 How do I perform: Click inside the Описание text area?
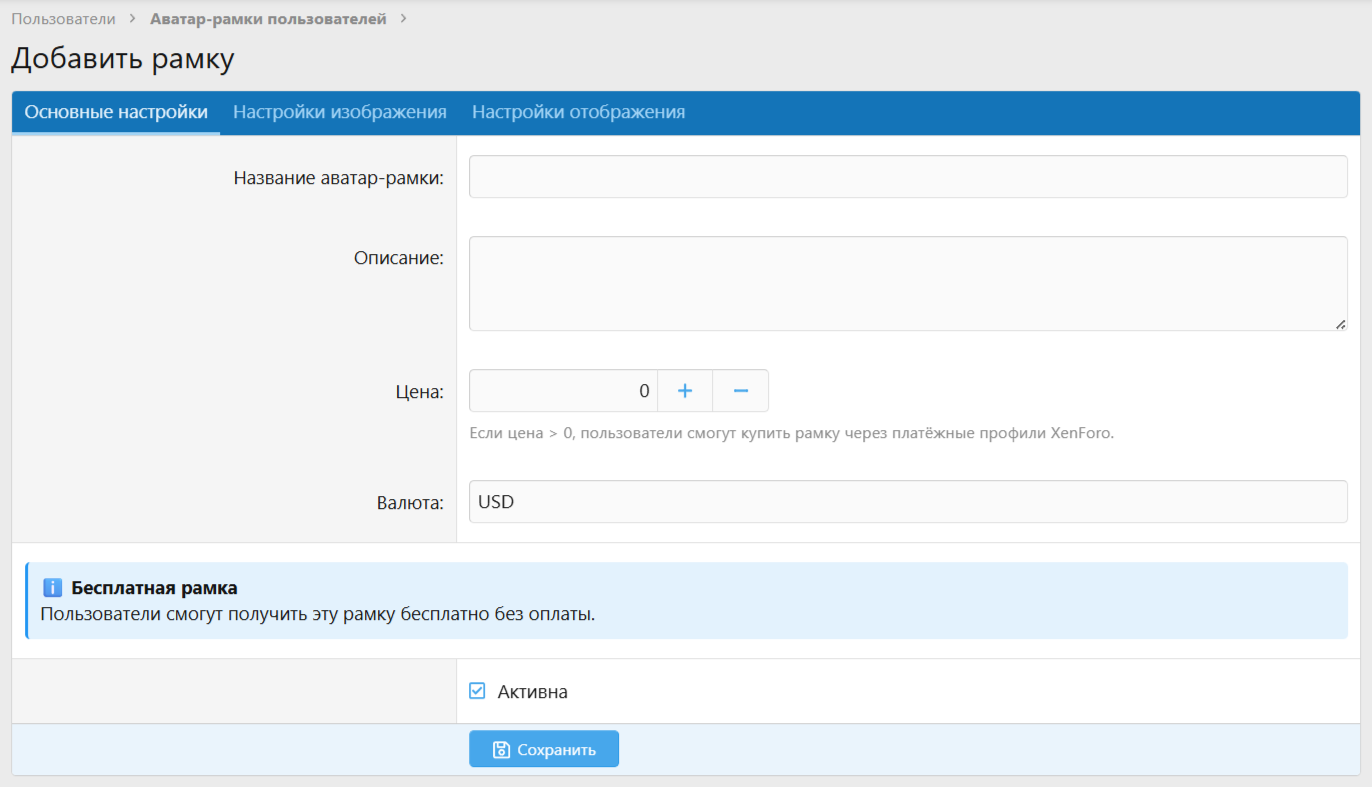click(908, 283)
